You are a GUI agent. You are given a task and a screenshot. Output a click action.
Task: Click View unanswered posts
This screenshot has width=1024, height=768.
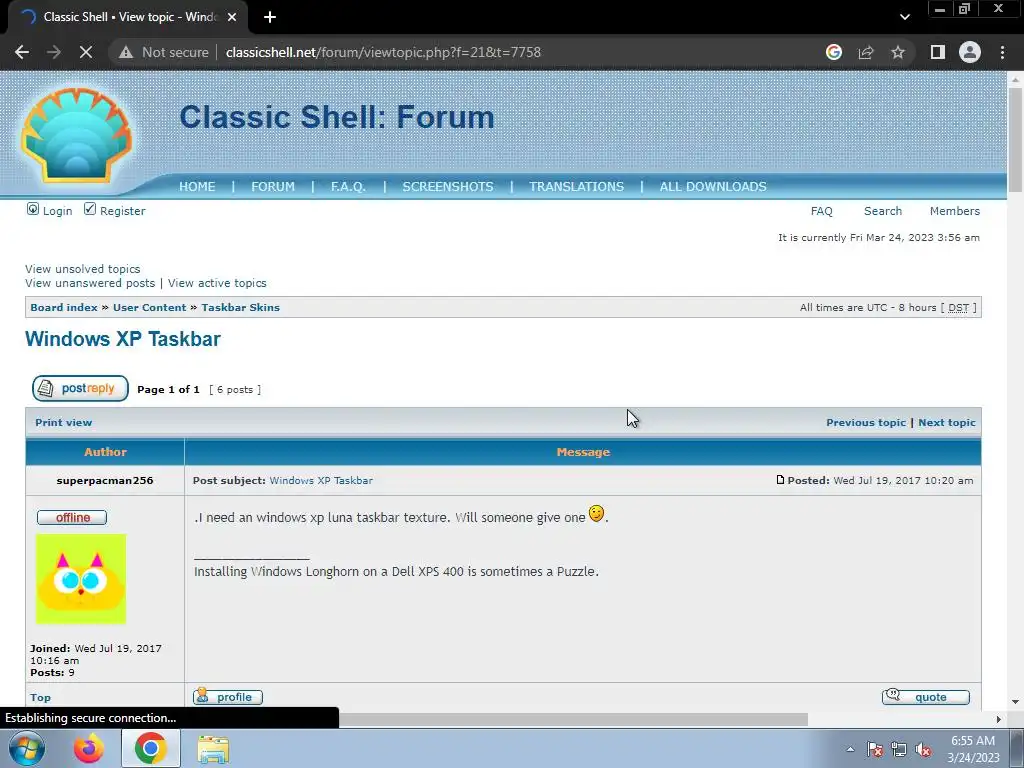click(90, 283)
